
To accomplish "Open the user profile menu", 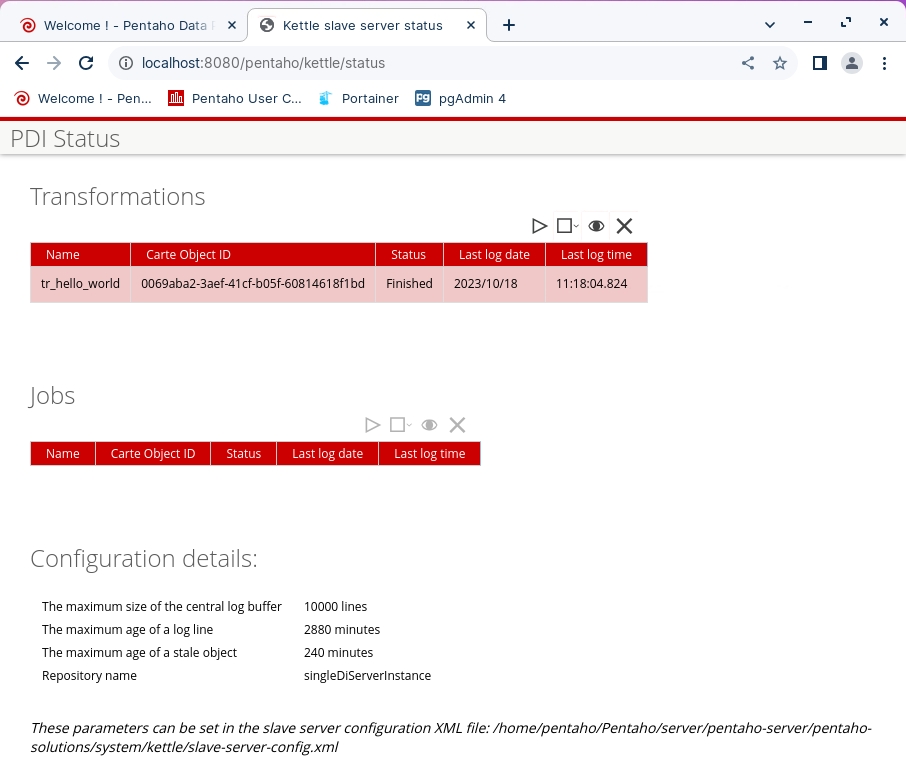I will click(x=852, y=63).
